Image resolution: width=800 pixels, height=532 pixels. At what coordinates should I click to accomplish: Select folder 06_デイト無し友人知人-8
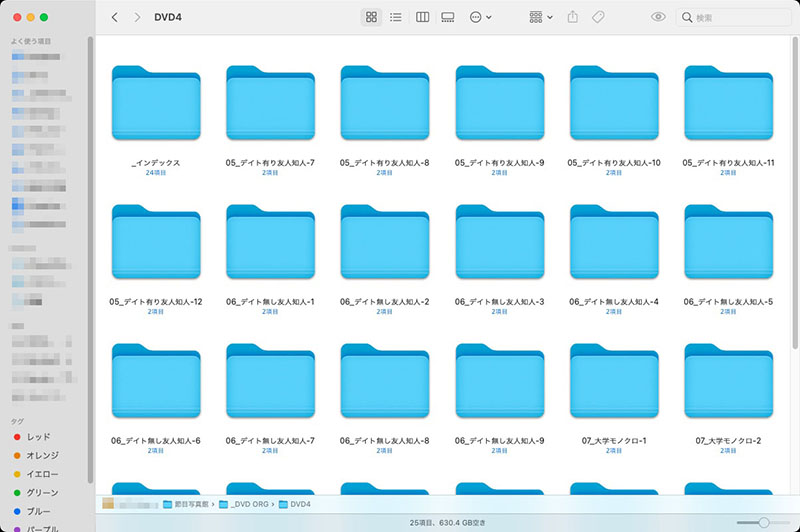(x=385, y=381)
